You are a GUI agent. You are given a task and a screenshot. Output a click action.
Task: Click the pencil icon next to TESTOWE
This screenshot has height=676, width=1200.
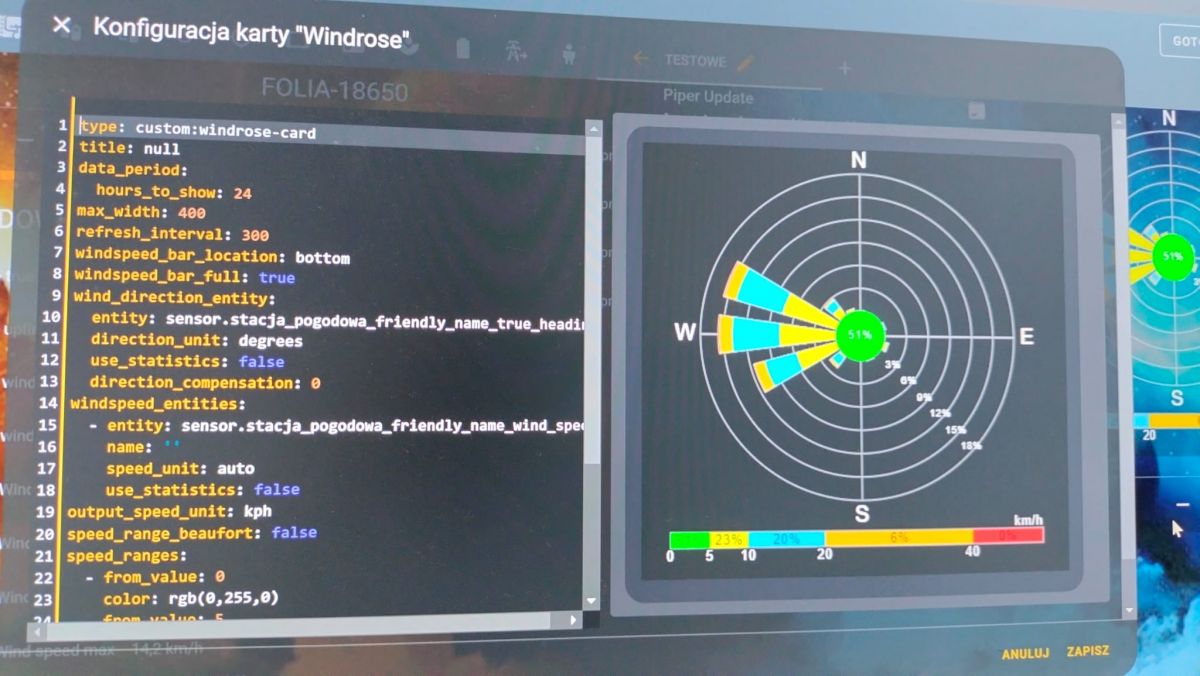coord(743,62)
